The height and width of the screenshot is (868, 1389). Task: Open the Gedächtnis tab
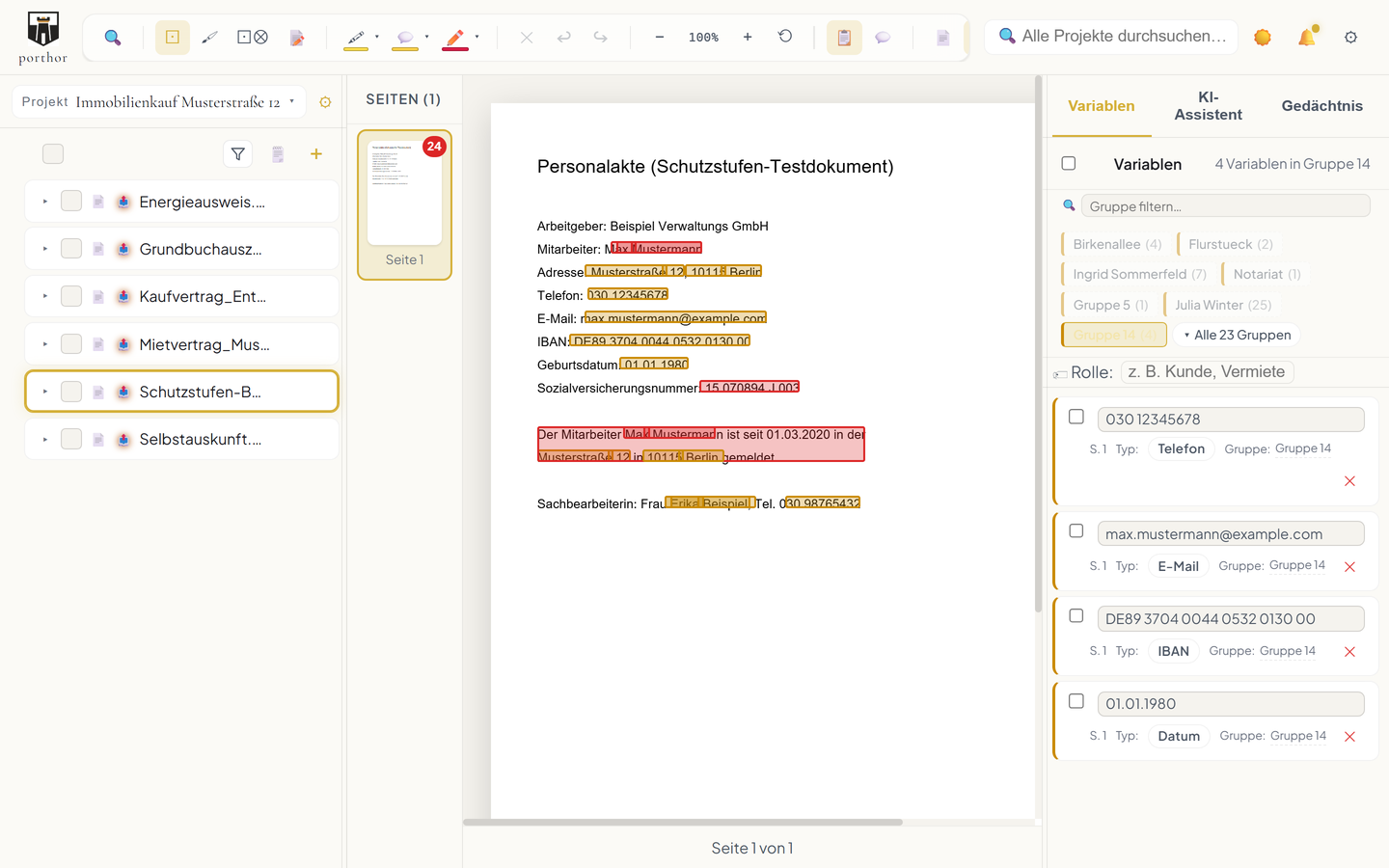pyautogui.click(x=1321, y=106)
